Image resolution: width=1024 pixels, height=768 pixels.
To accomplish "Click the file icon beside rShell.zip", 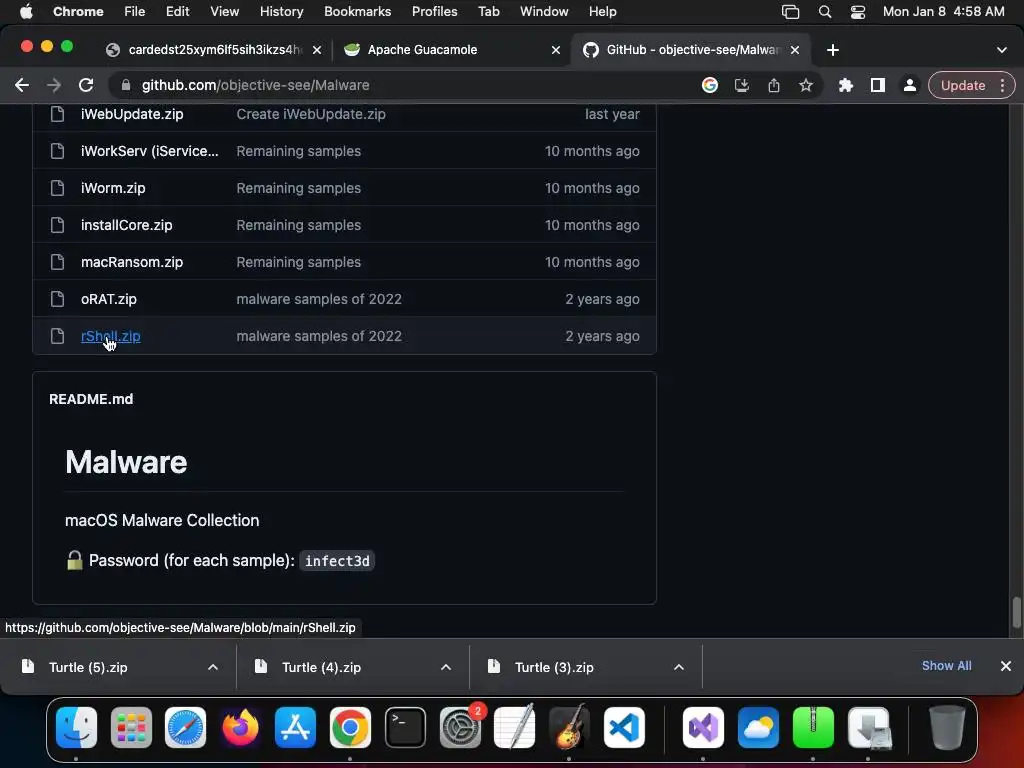I will point(57,336).
